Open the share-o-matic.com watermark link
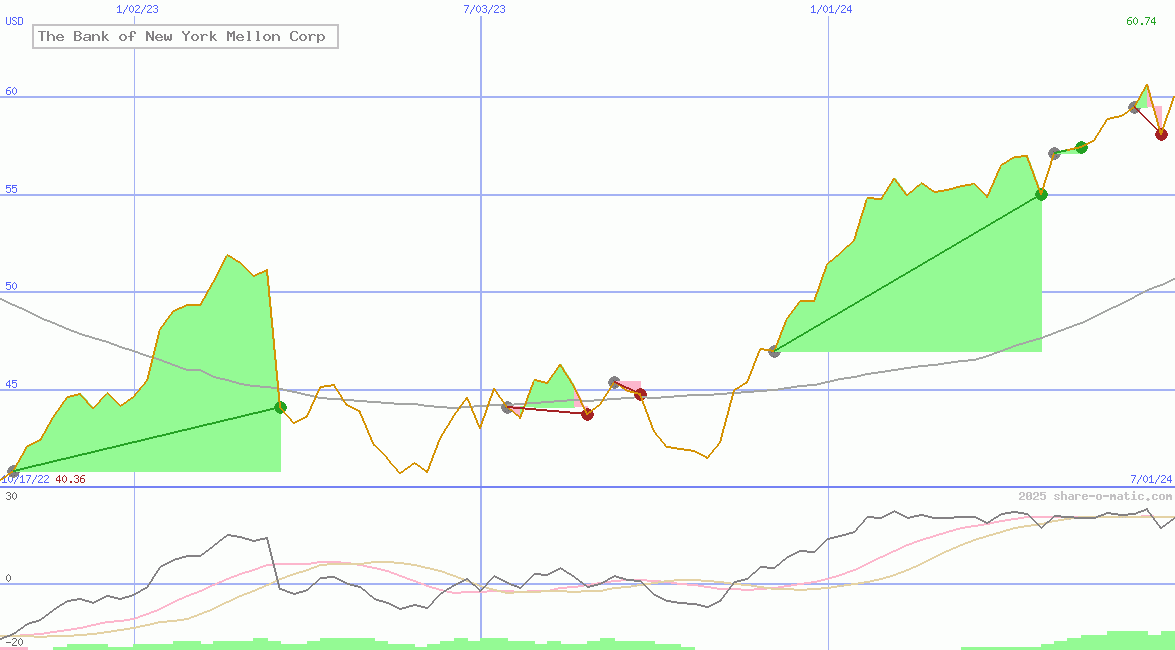Image resolution: width=1175 pixels, height=650 pixels. click(x=1095, y=496)
